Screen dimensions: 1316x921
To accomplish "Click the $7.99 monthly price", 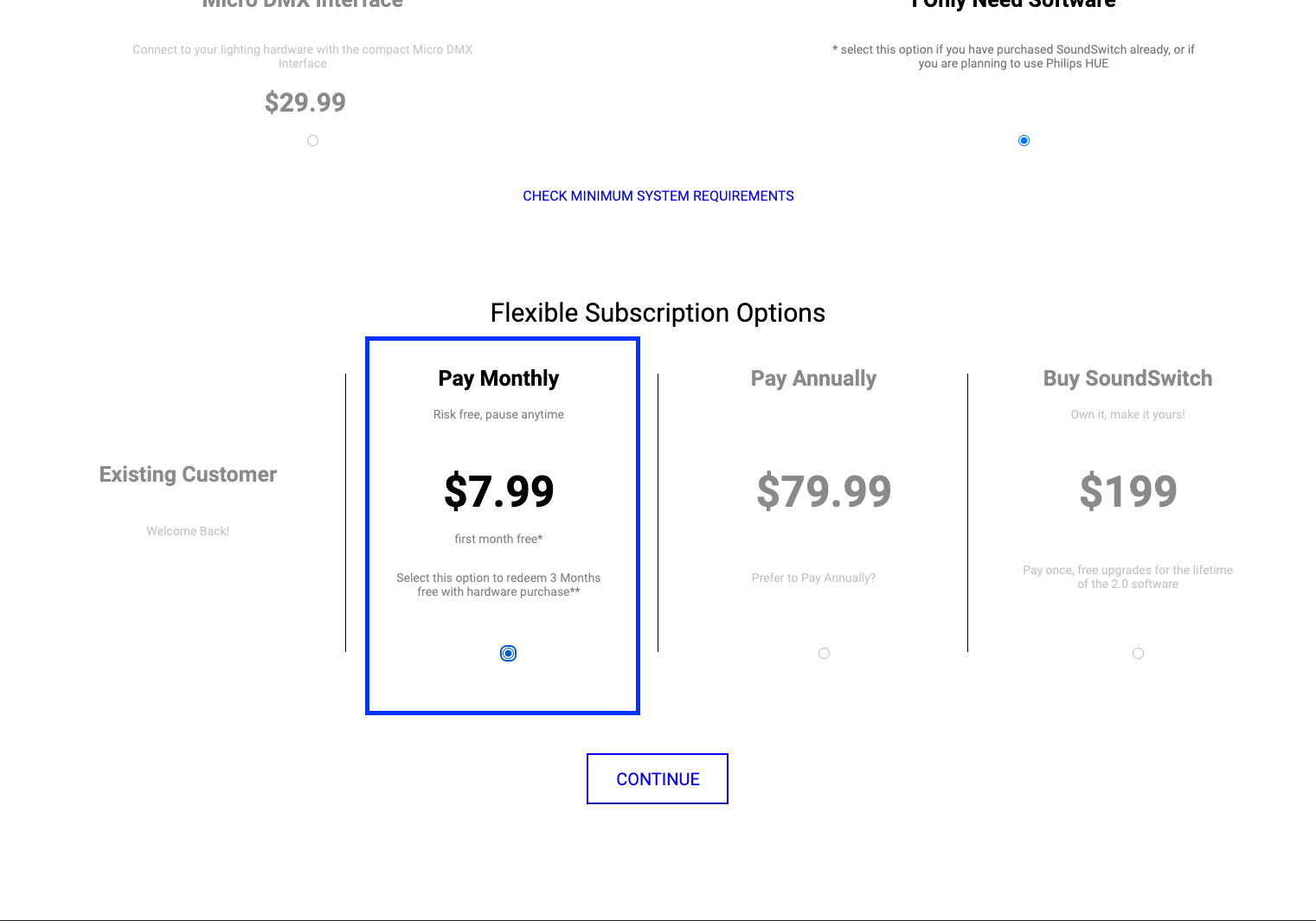I will coord(498,490).
